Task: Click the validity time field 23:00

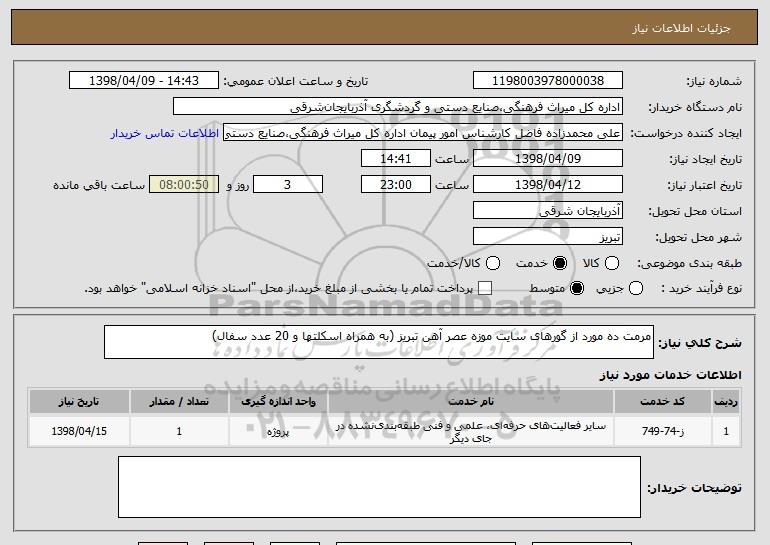Action: [396, 185]
